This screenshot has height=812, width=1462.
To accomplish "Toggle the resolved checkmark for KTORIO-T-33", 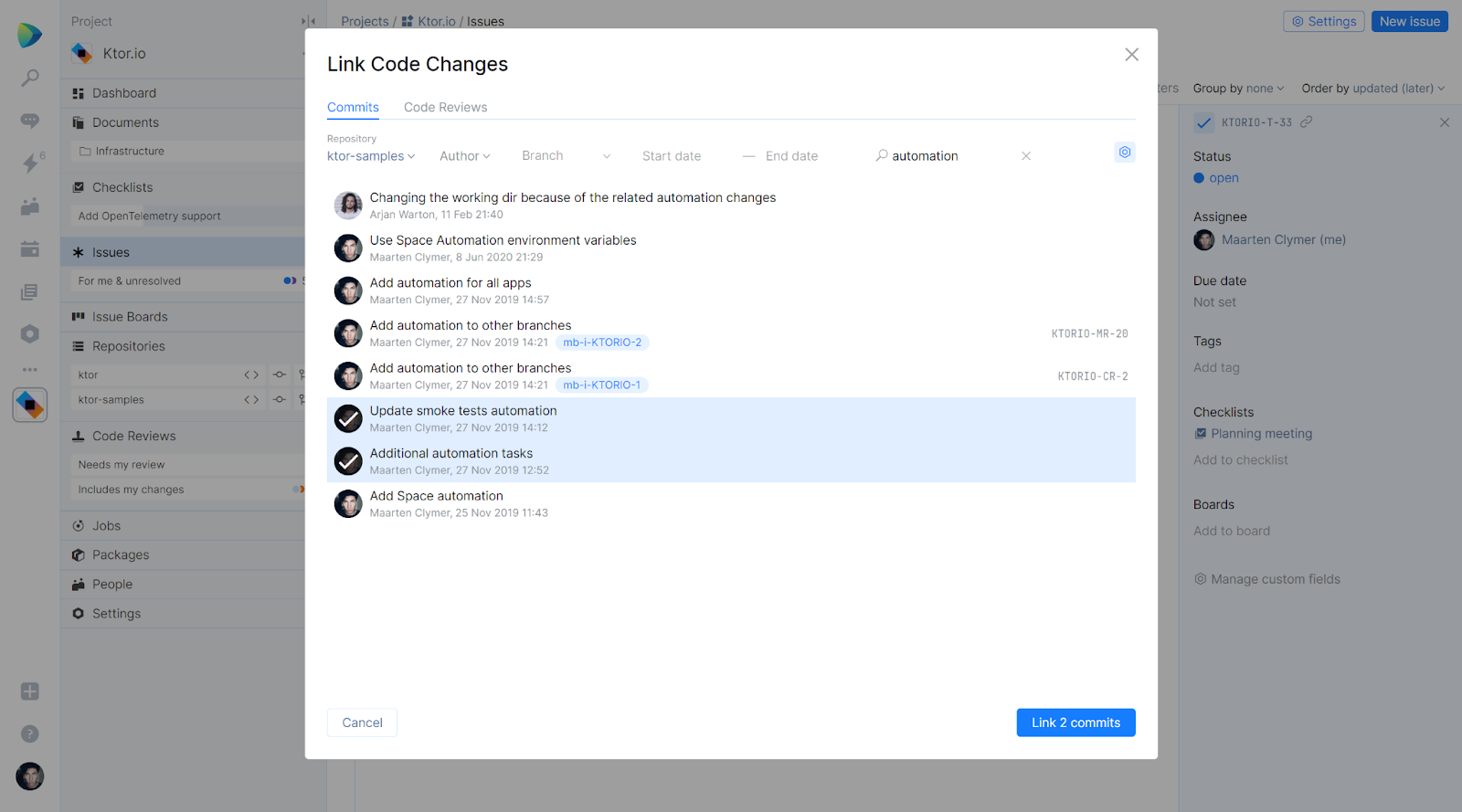I will (1204, 122).
